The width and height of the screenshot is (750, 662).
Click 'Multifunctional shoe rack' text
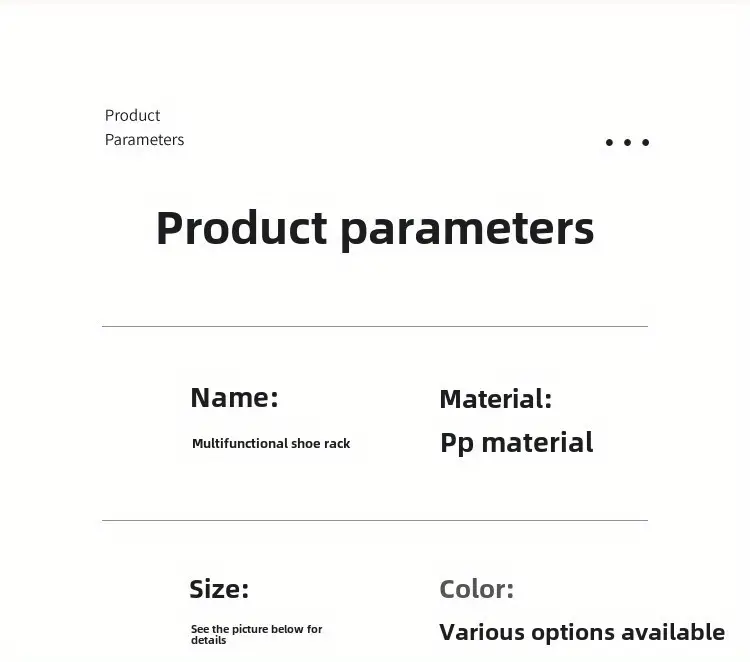(x=271, y=443)
